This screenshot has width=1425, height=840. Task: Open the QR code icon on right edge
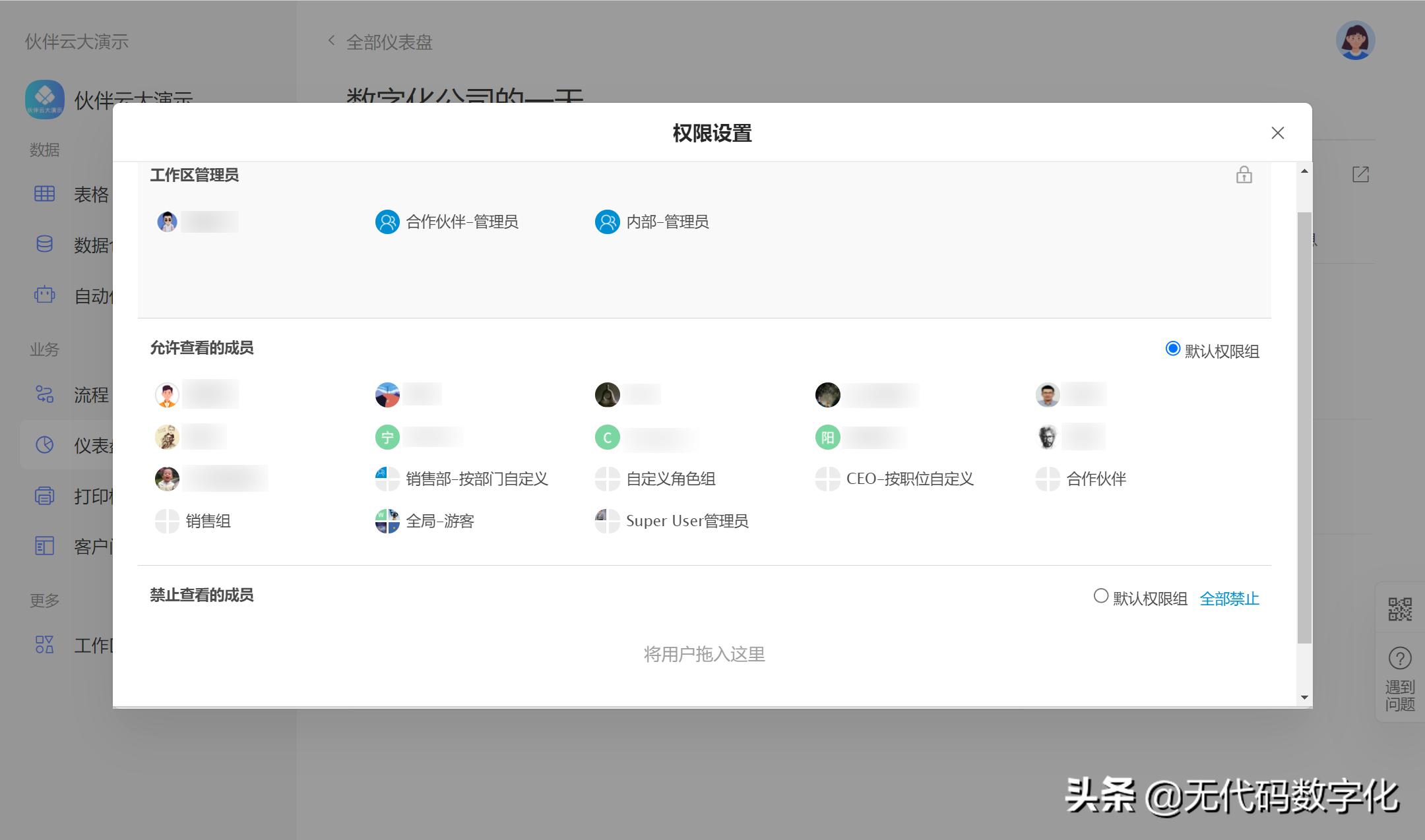click(x=1399, y=608)
